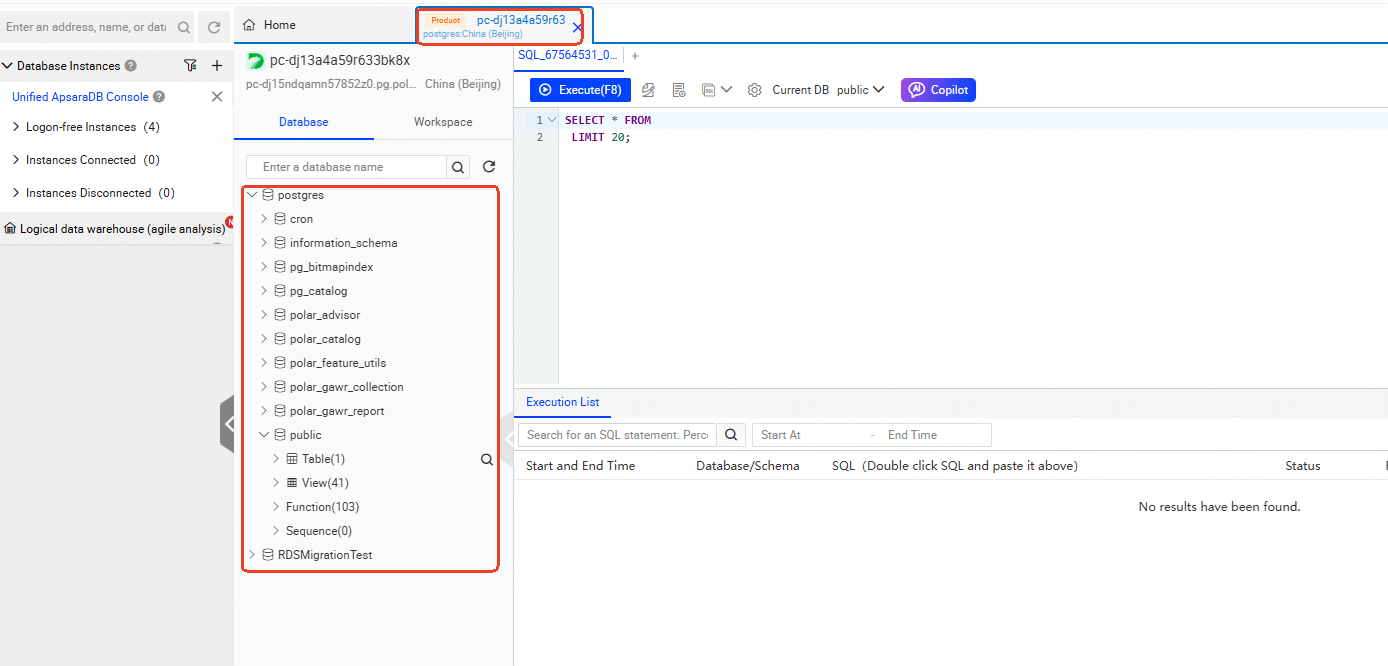
Task: Open help icon beside Unified ApsaraDB Console
Action: [159, 97]
